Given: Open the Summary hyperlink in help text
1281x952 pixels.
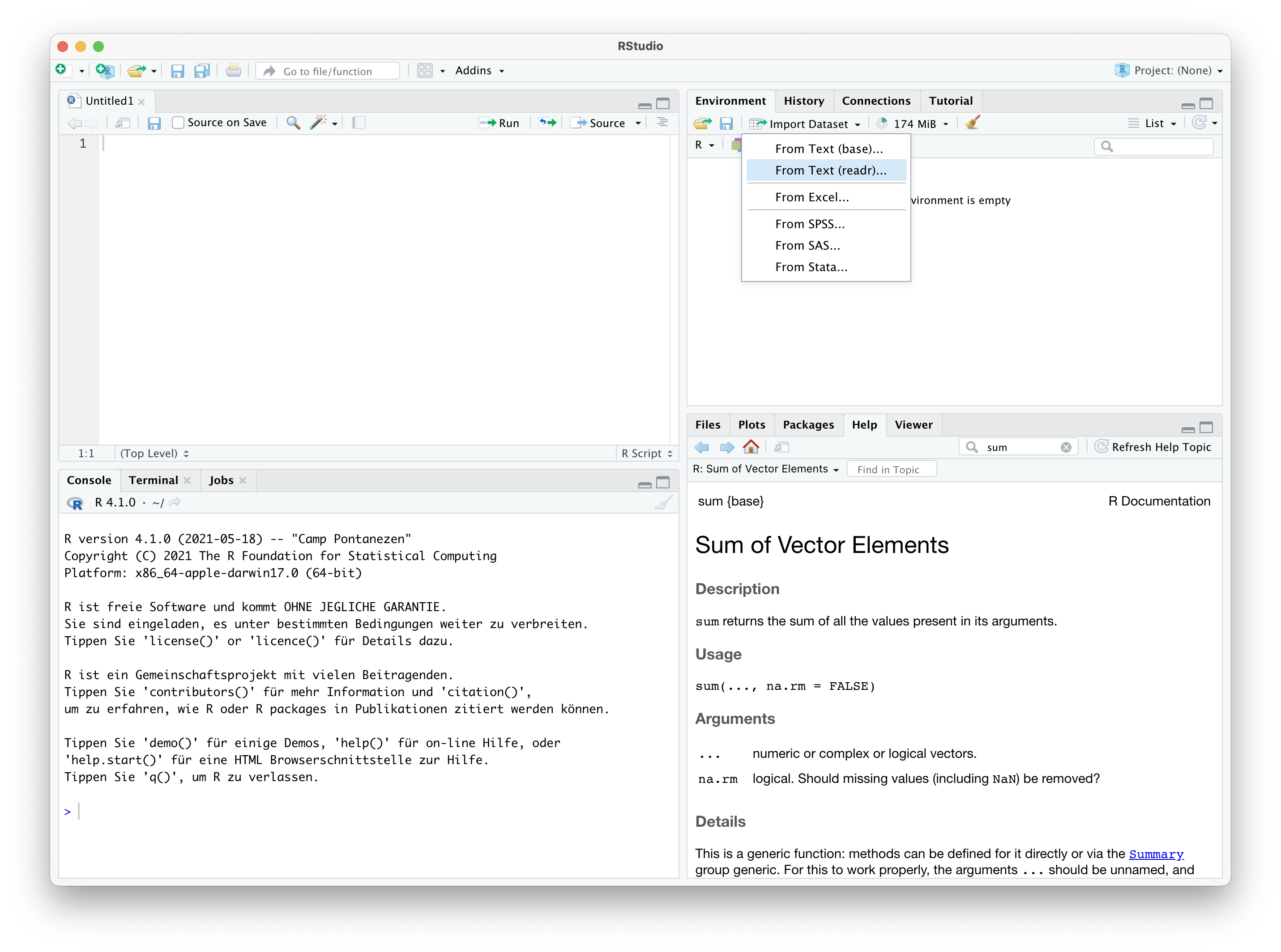Looking at the screenshot, I should click(1155, 854).
